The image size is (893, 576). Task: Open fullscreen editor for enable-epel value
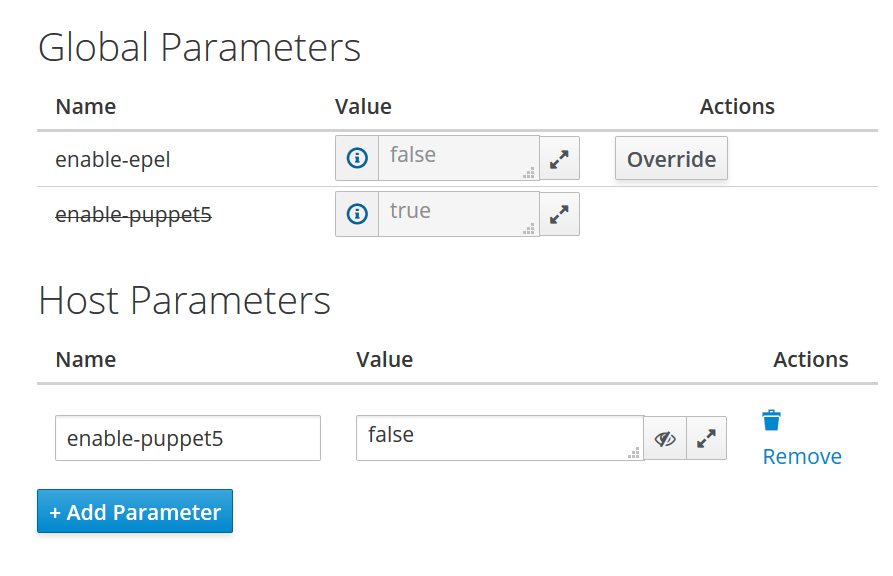pos(560,158)
